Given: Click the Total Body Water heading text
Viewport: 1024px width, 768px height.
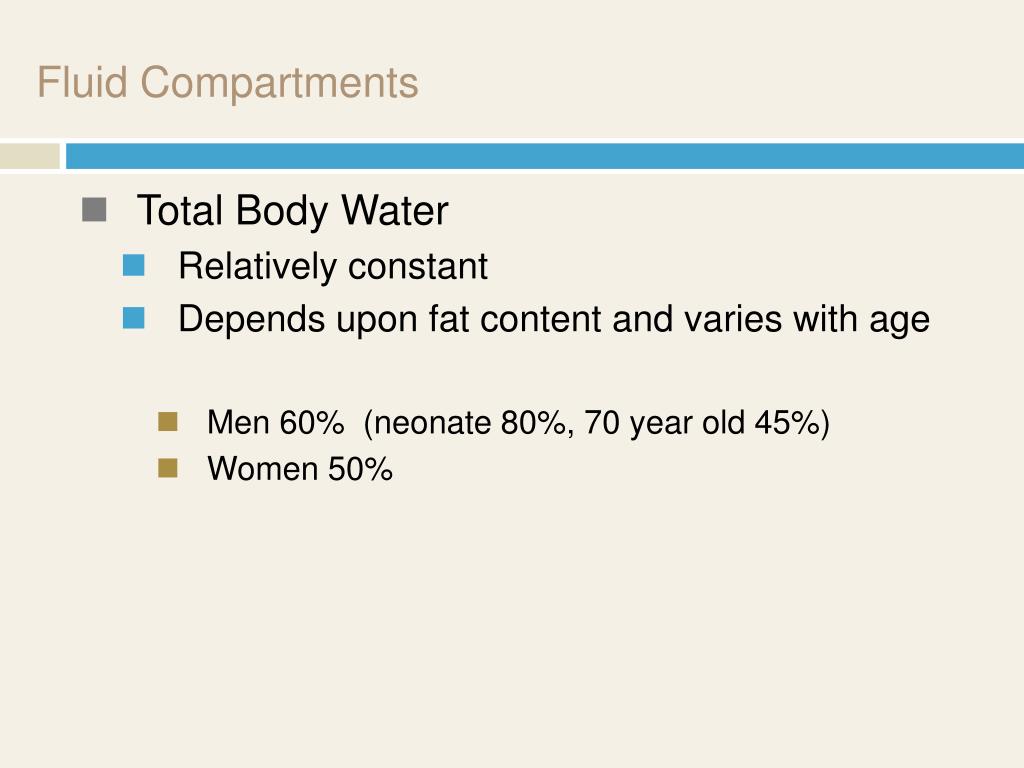Looking at the screenshot, I should [x=292, y=211].
